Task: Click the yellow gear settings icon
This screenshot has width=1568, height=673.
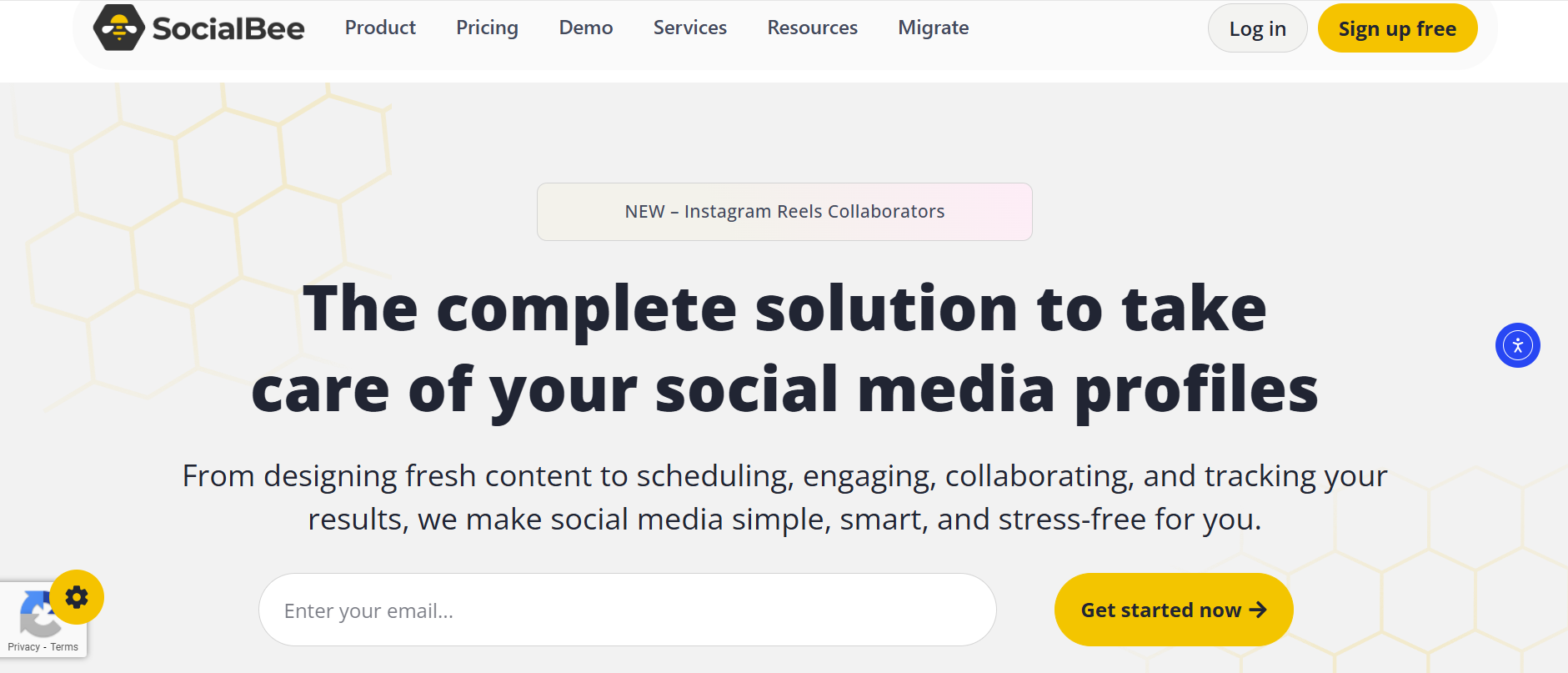Action: coord(77,597)
